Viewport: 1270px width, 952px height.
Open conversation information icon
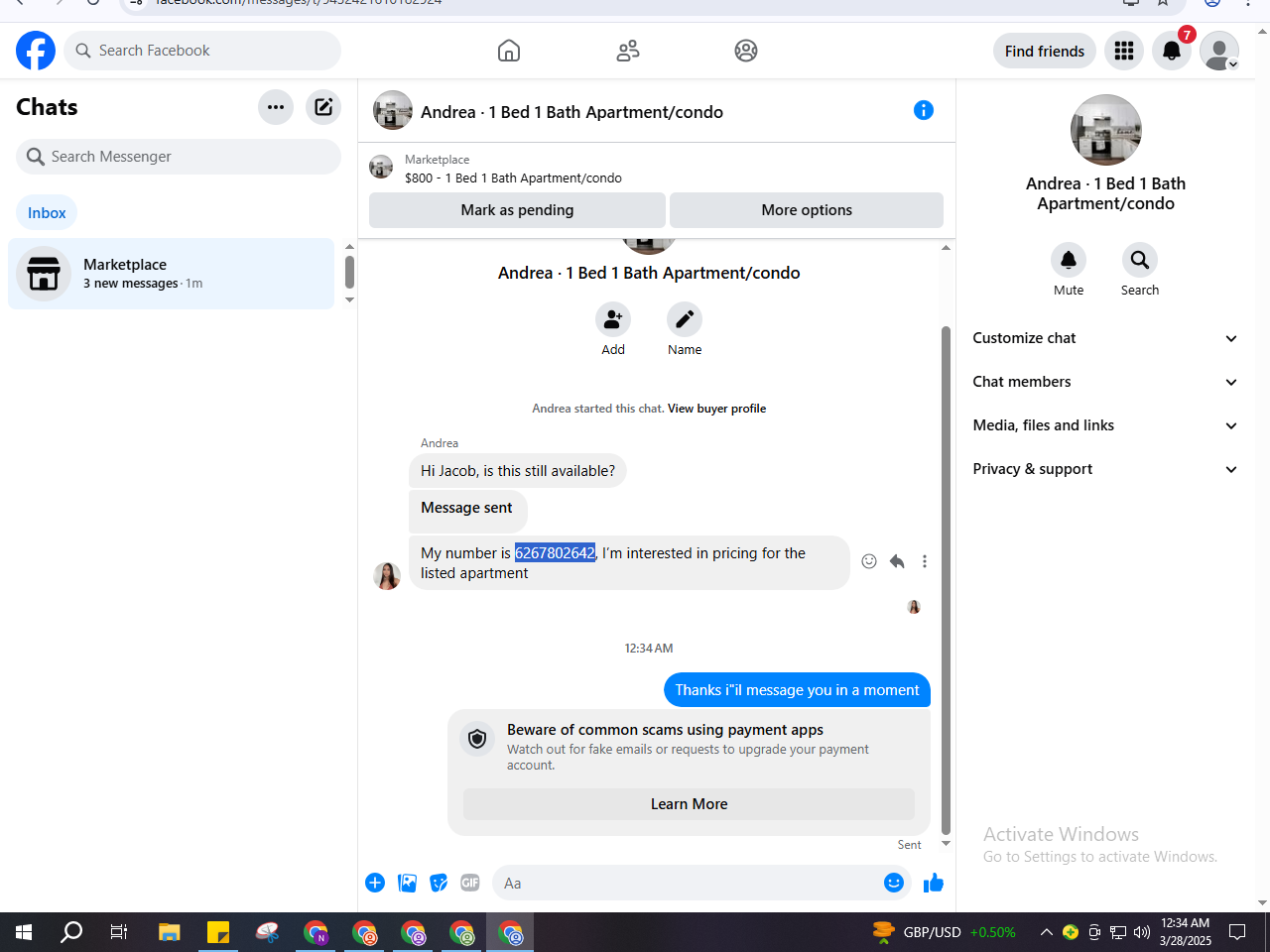(x=924, y=110)
